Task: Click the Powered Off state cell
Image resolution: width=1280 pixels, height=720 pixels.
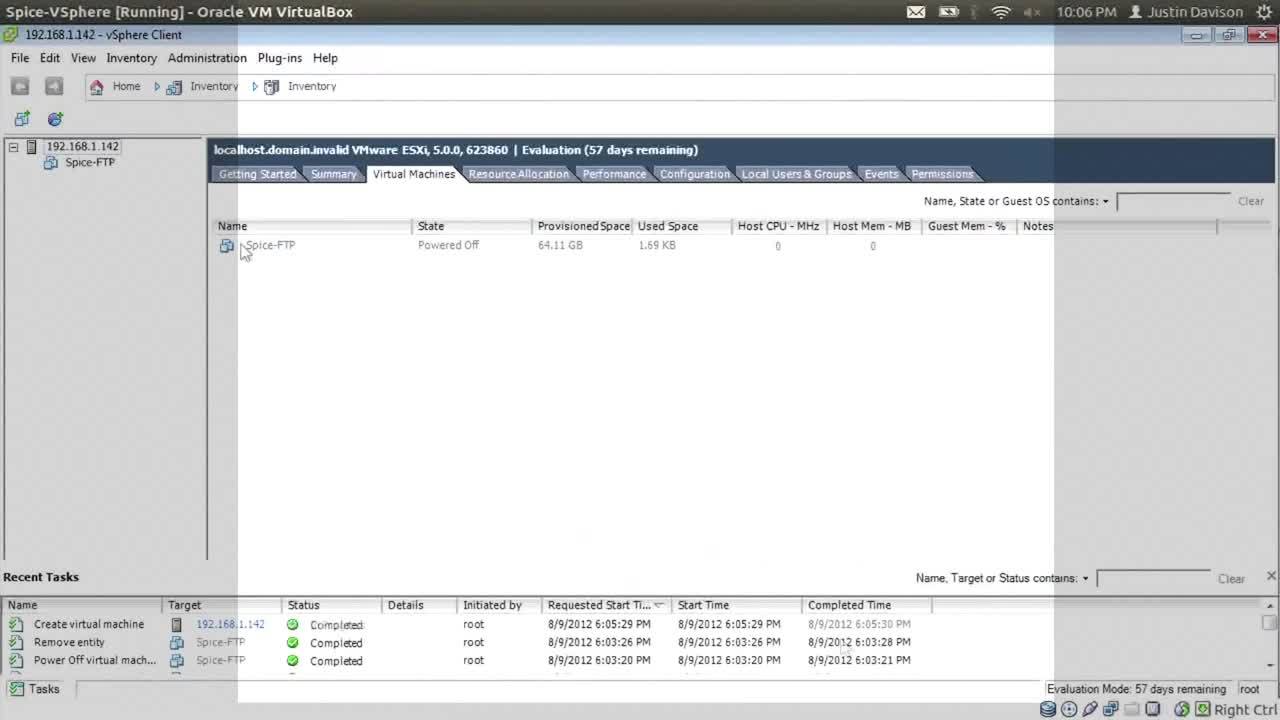Action: [448, 245]
